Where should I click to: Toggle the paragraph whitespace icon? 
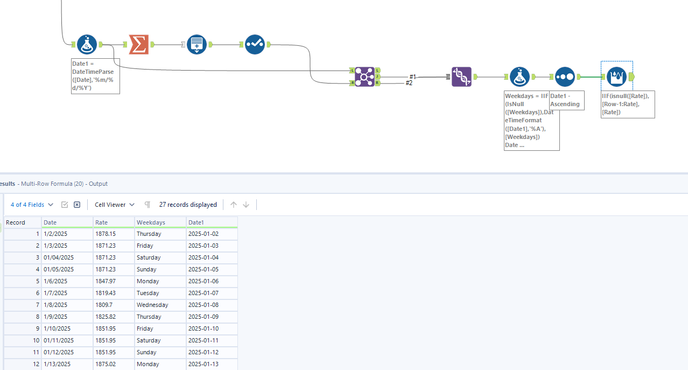click(147, 205)
